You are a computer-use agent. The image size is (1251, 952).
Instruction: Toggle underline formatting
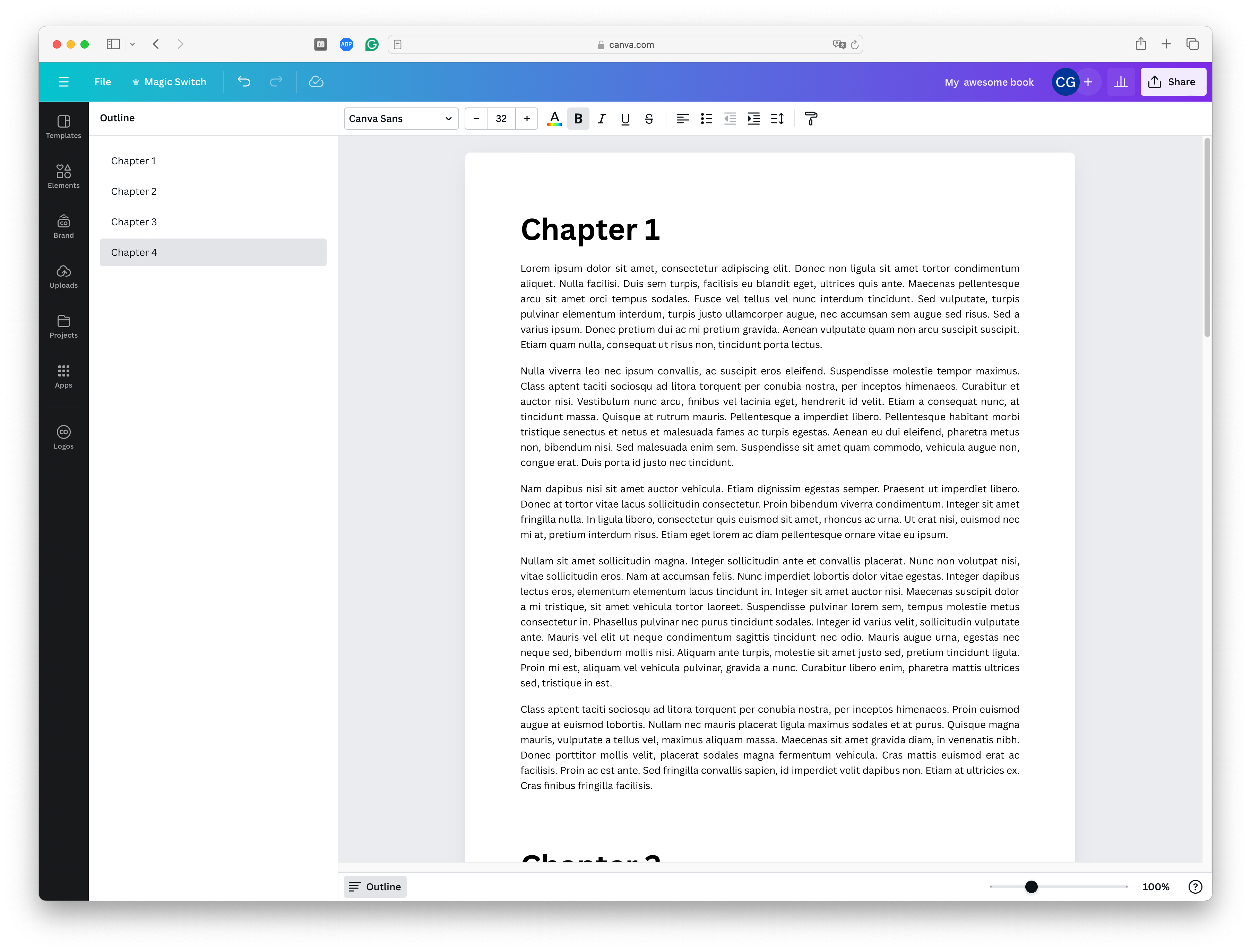tap(625, 119)
